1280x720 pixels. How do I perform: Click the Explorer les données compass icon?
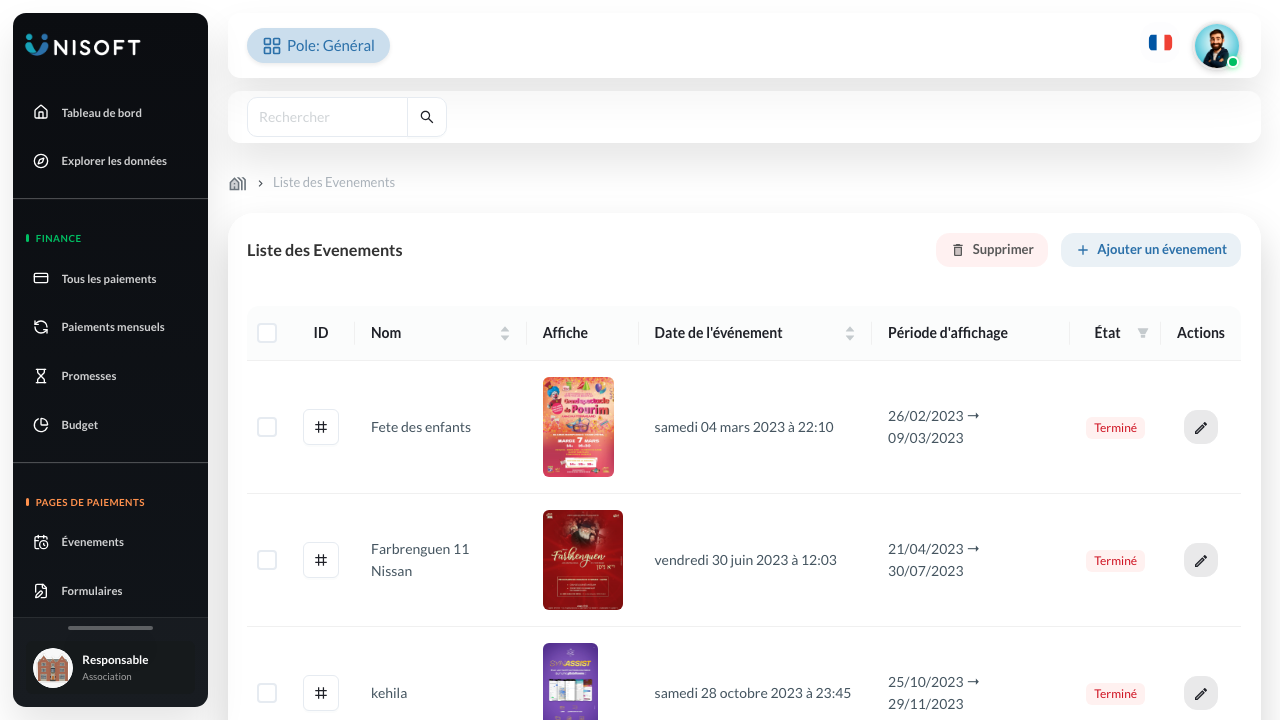pyautogui.click(x=41, y=161)
